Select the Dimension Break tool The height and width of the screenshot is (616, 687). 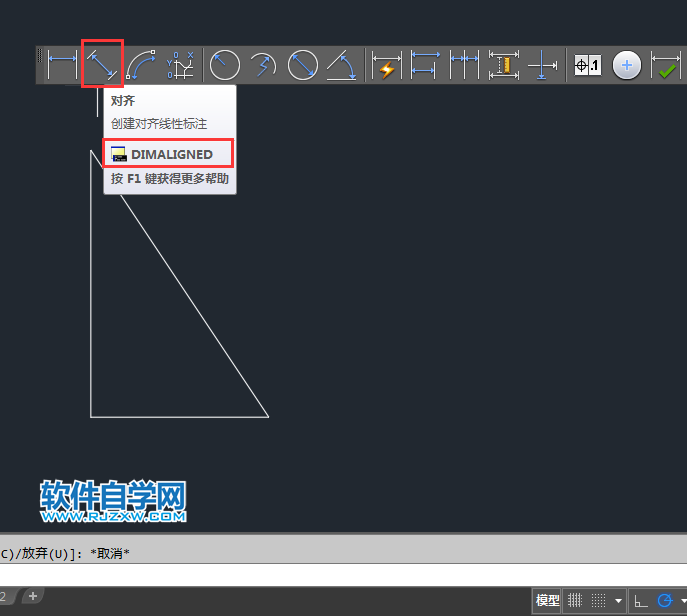pos(542,65)
